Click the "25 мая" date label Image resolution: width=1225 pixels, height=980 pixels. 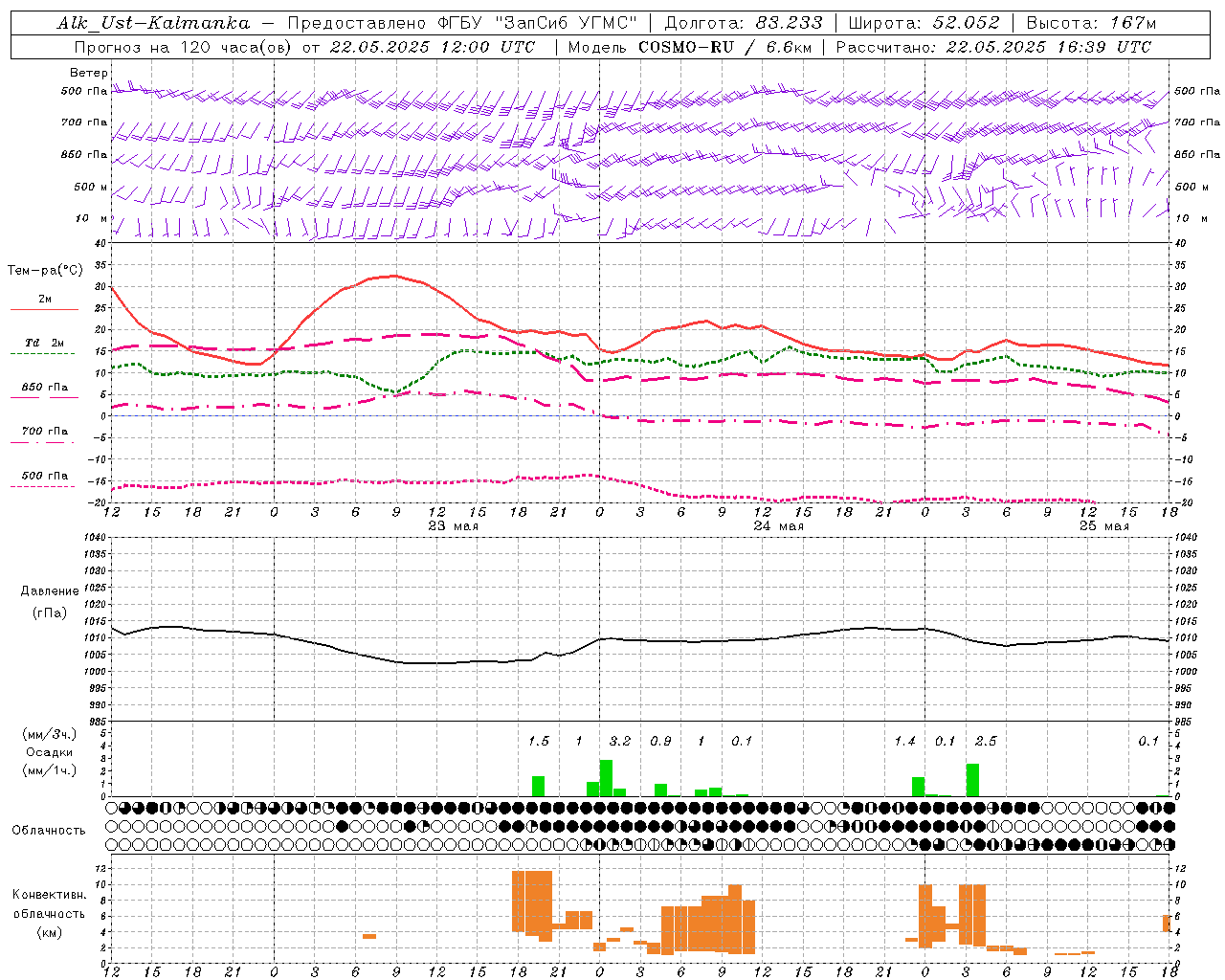(x=1104, y=525)
